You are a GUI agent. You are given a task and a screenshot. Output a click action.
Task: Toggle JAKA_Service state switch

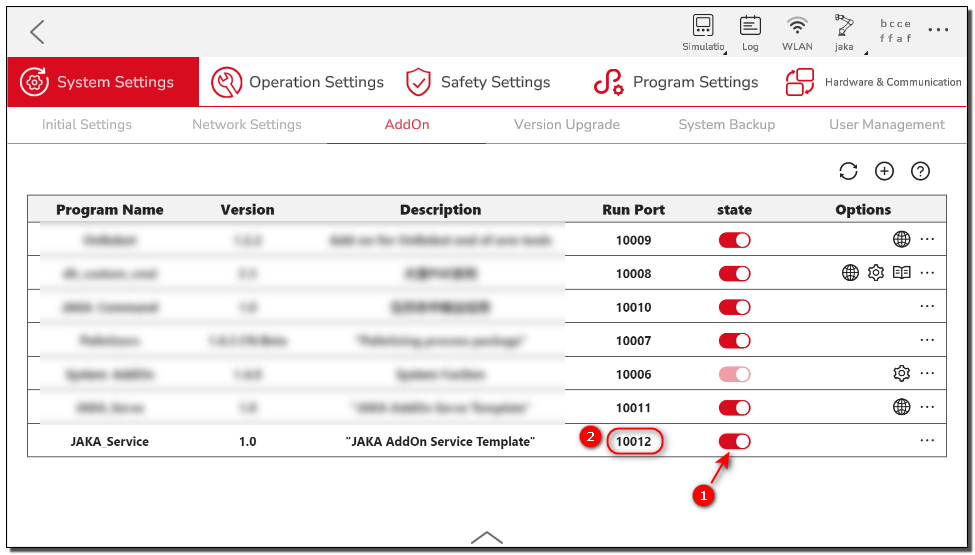tap(734, 442)
